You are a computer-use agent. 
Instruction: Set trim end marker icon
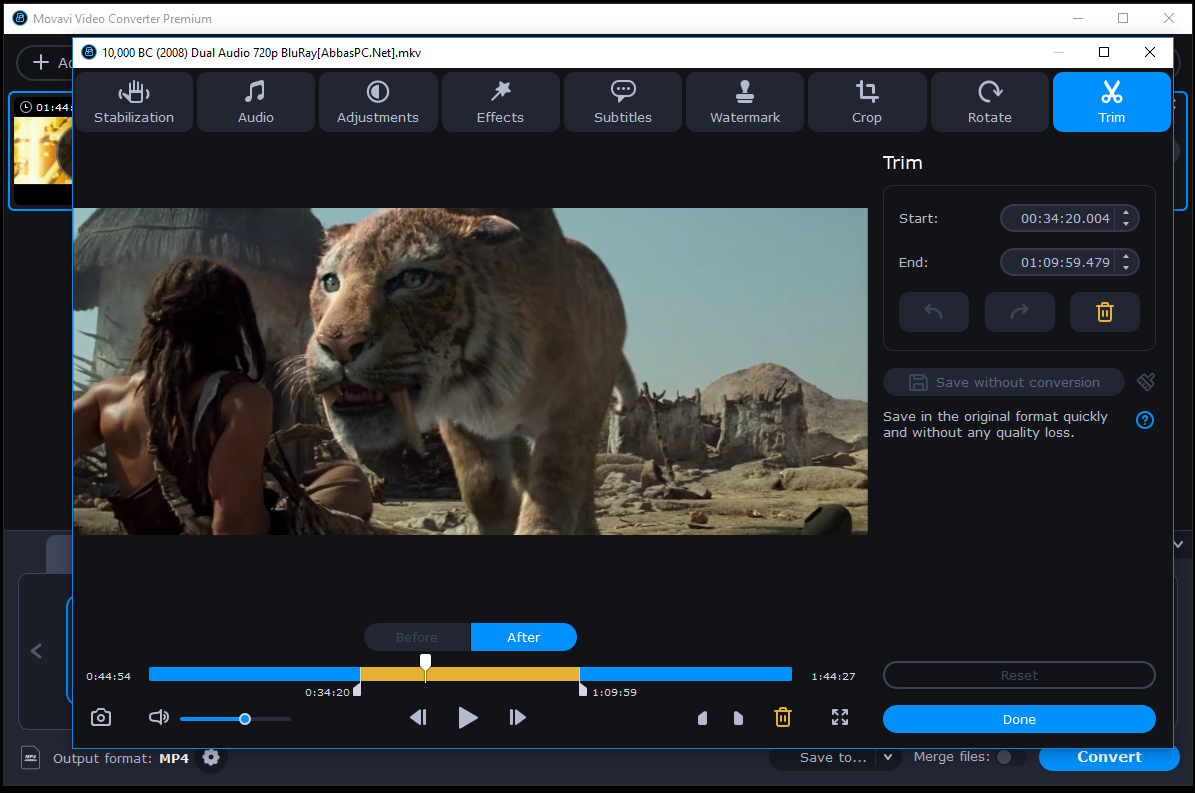coord(738,718)
